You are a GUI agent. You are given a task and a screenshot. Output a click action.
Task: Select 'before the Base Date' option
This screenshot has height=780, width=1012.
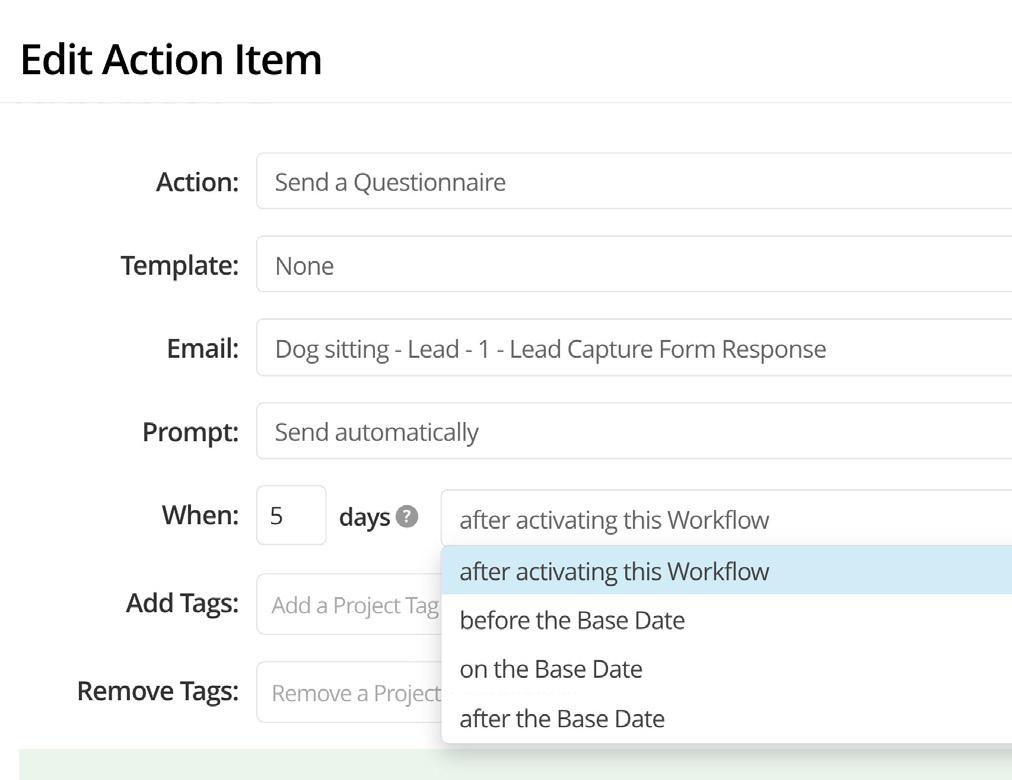(x=572, y=620)
